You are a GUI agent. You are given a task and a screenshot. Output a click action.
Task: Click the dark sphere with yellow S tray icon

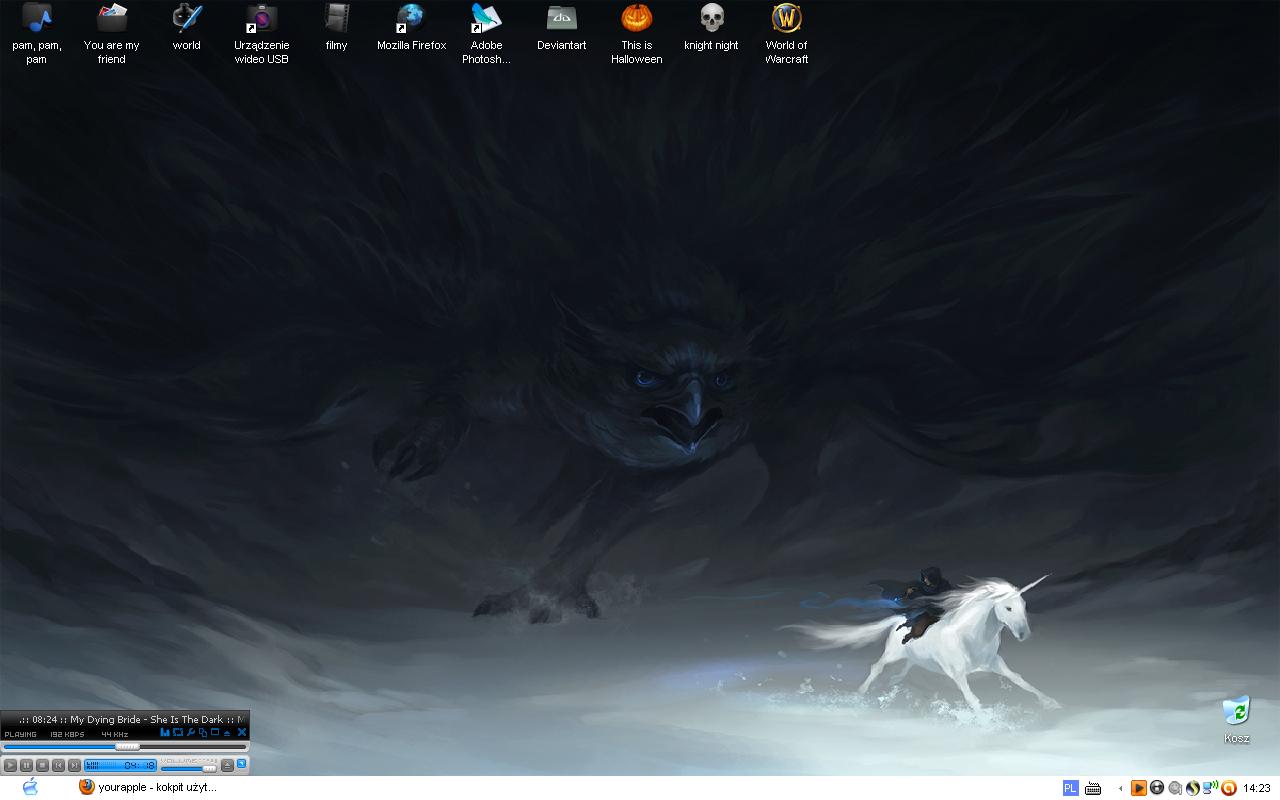[1193, 788]
